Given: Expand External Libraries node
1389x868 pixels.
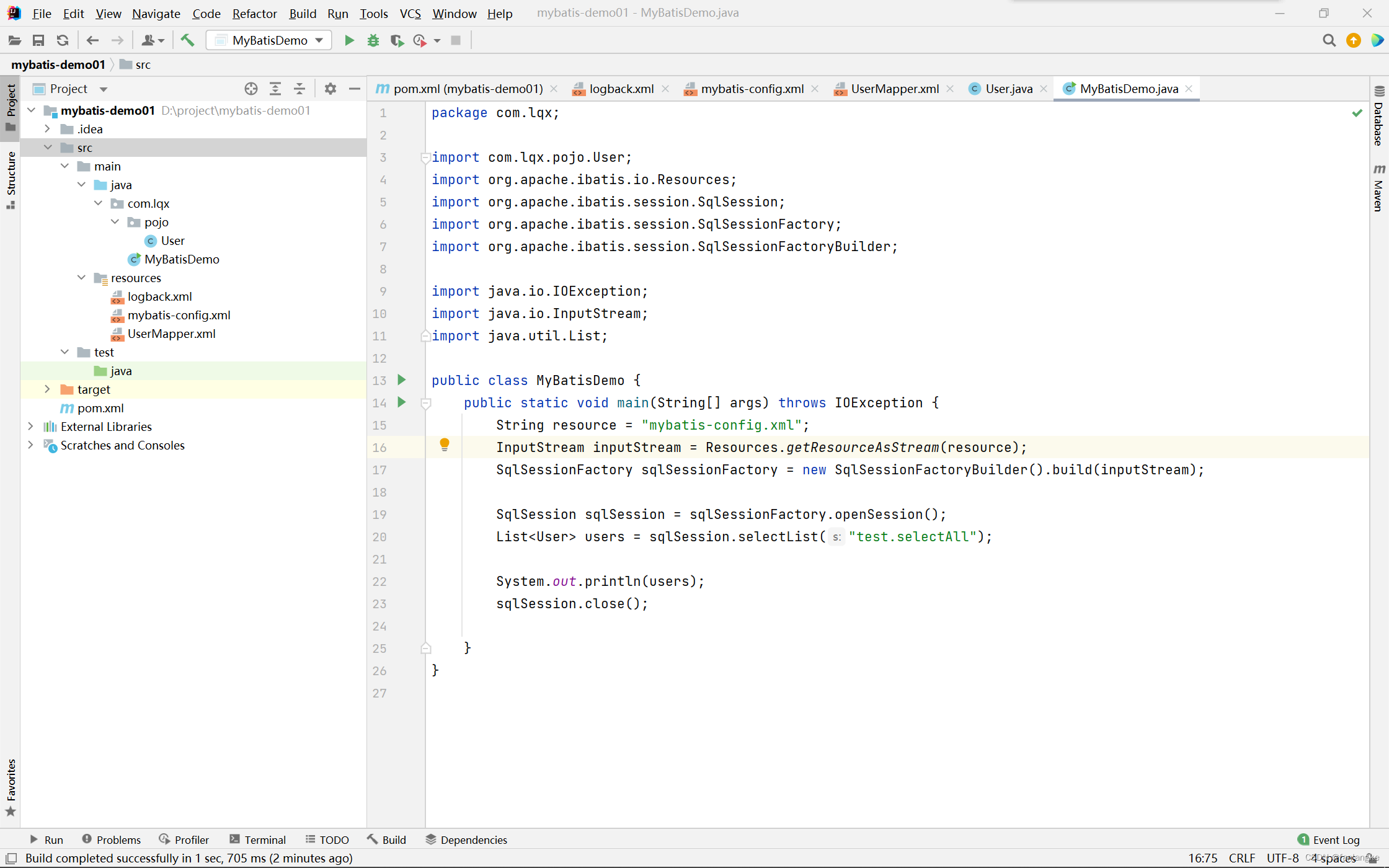Looking at the screenshot, I should click(31, 427).
